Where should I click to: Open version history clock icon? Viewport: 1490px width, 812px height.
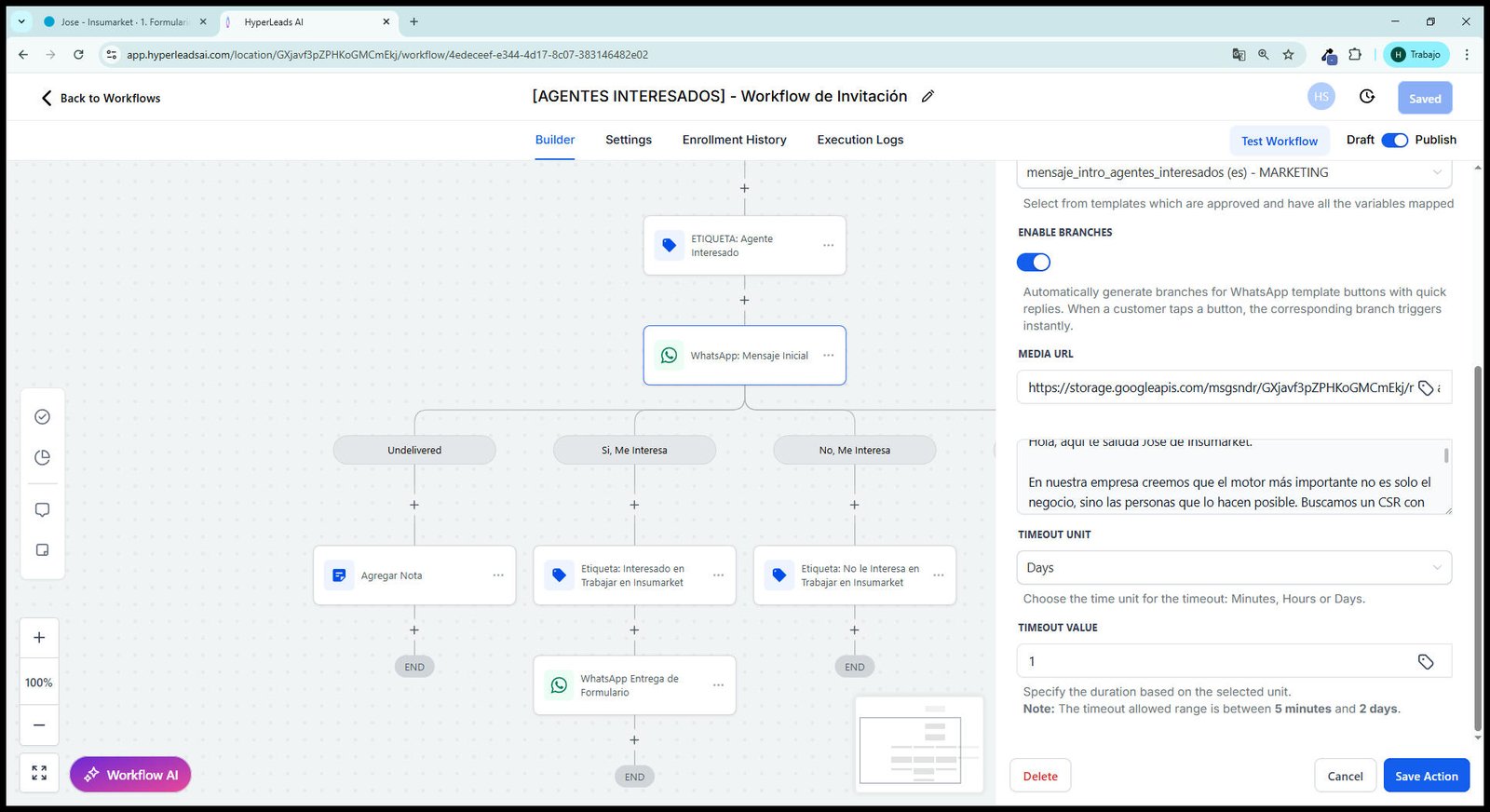1367,97
